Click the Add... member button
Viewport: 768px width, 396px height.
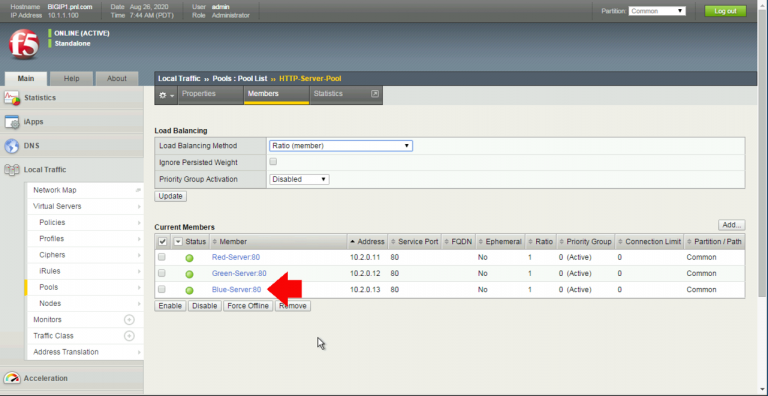tap(732, 225)
